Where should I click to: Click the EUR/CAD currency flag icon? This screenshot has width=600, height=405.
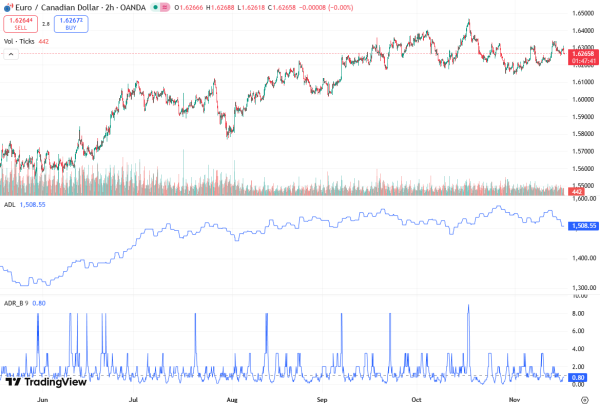[8, 6]
